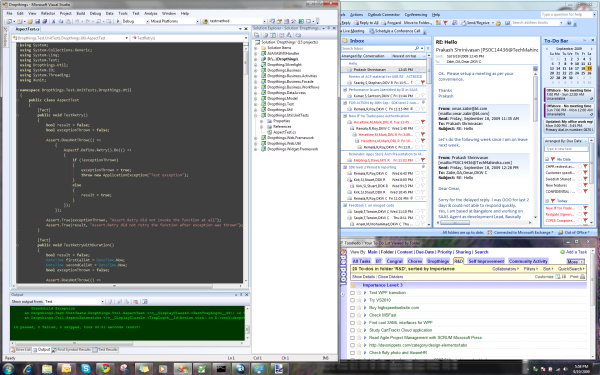Click the Priority view link in Toodledo

[444, 252]
